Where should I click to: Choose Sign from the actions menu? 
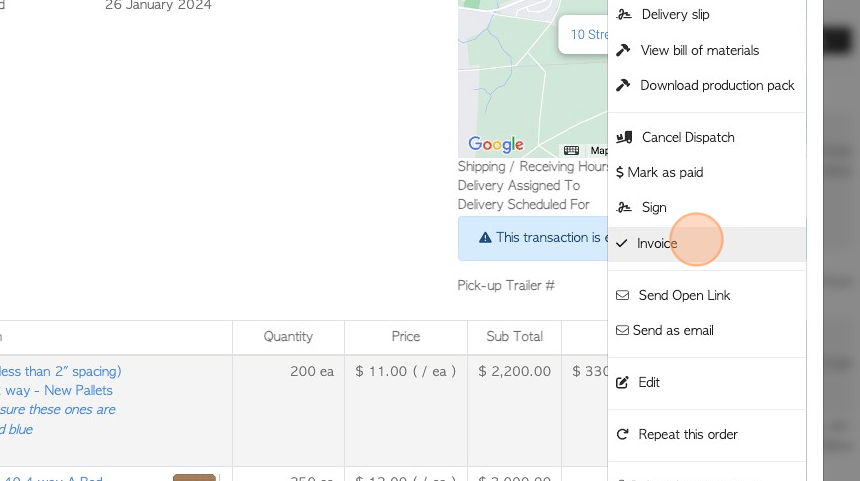(654, 207)
